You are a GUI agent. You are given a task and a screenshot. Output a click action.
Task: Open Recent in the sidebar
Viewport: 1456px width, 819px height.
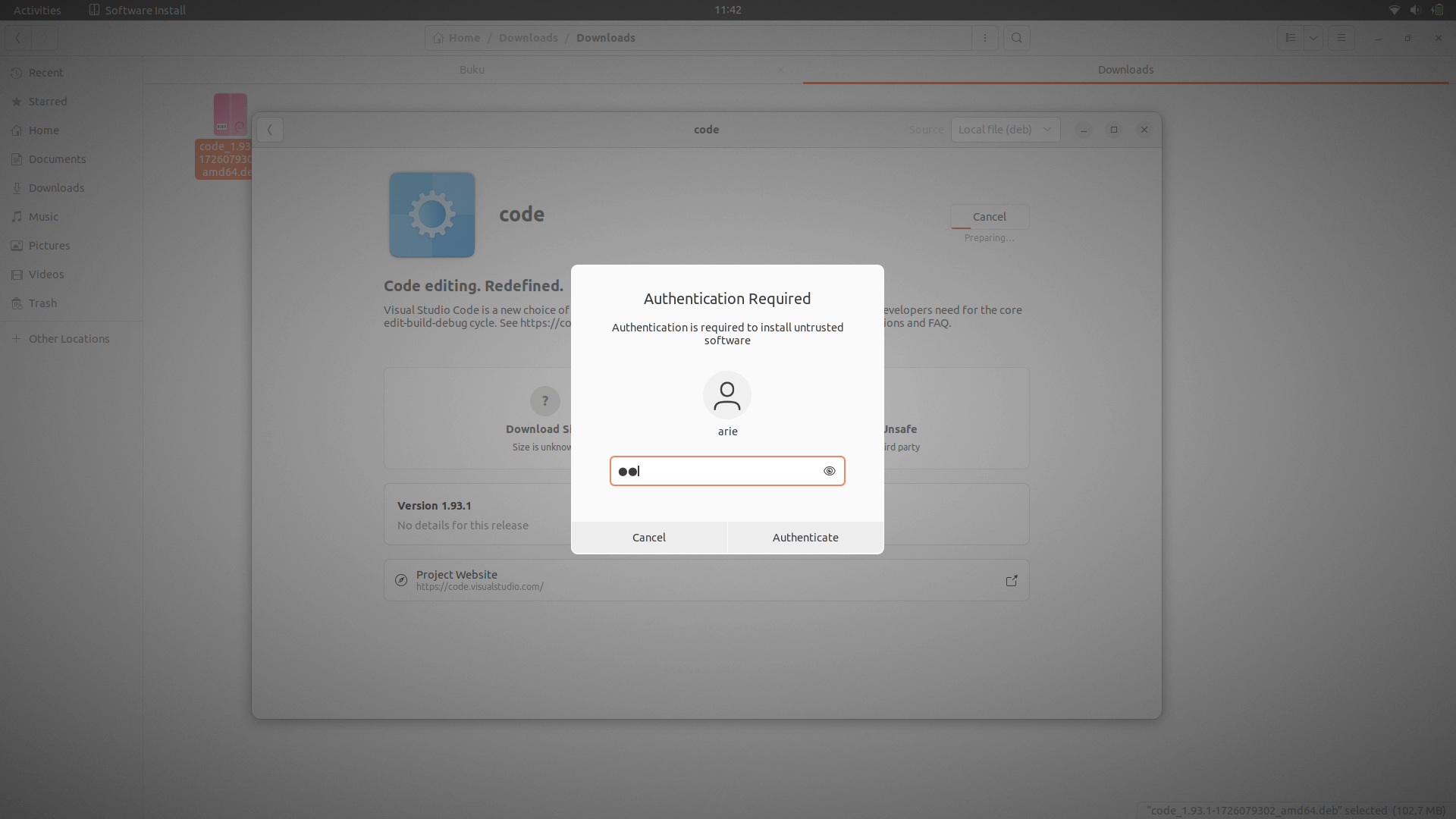click(x=71, y=73)
